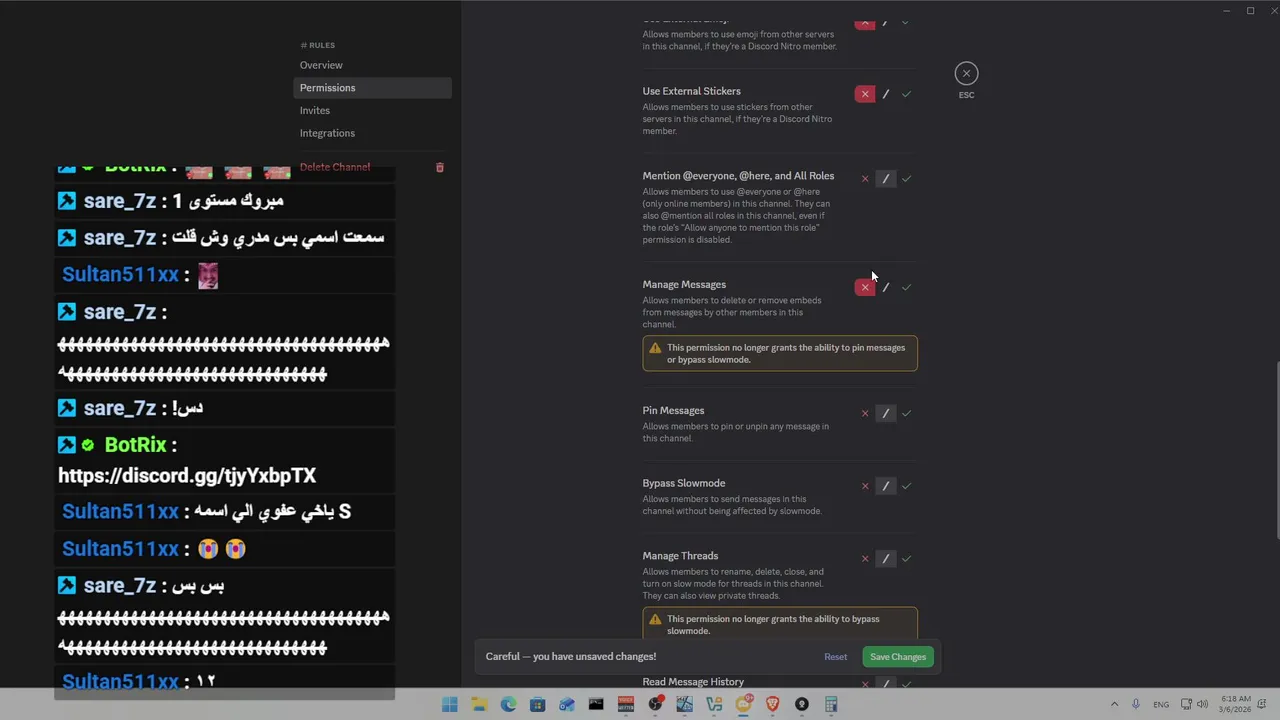Set Manage Threads to neutral slash
The width and height of the screenshot is (1280, 720).
point(886,559)
